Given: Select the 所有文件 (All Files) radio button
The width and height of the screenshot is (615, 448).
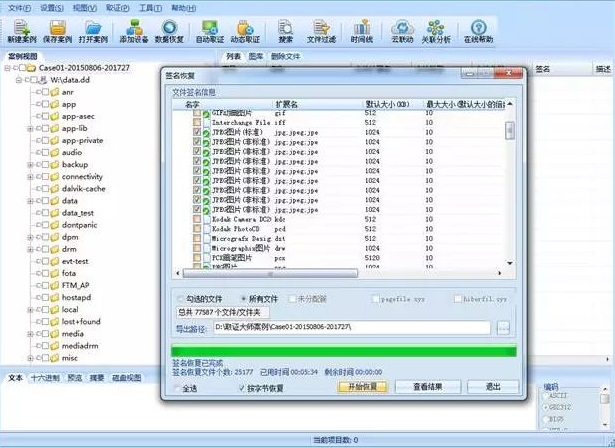Looking at the screenshot, I should (x=243, y=298).
